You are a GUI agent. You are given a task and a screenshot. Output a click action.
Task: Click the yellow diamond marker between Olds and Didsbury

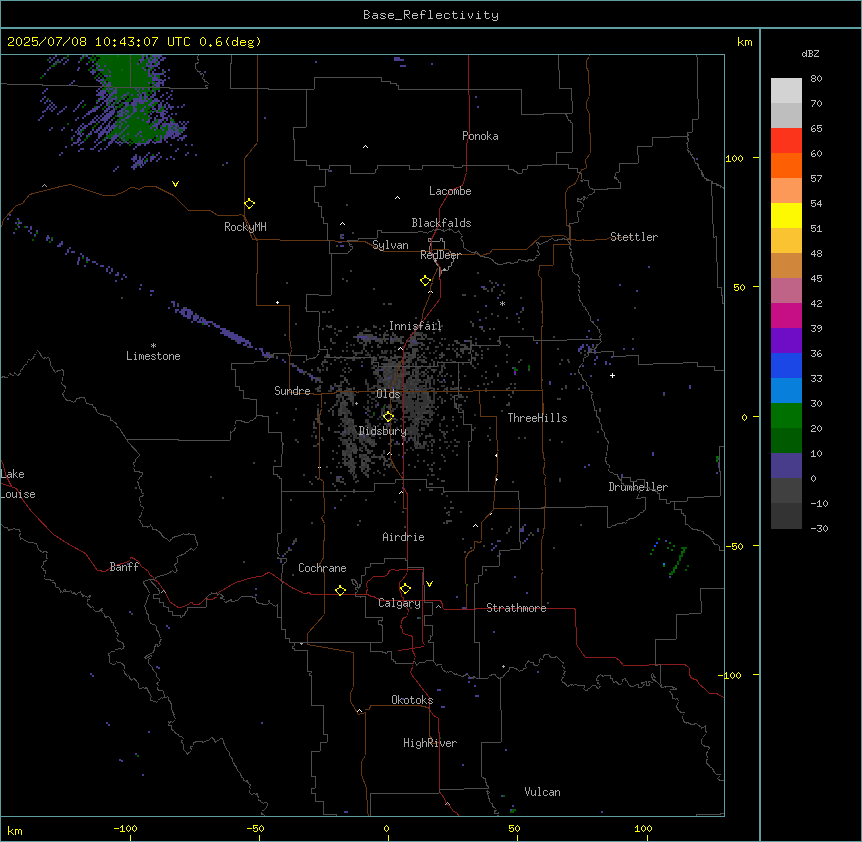388,417
